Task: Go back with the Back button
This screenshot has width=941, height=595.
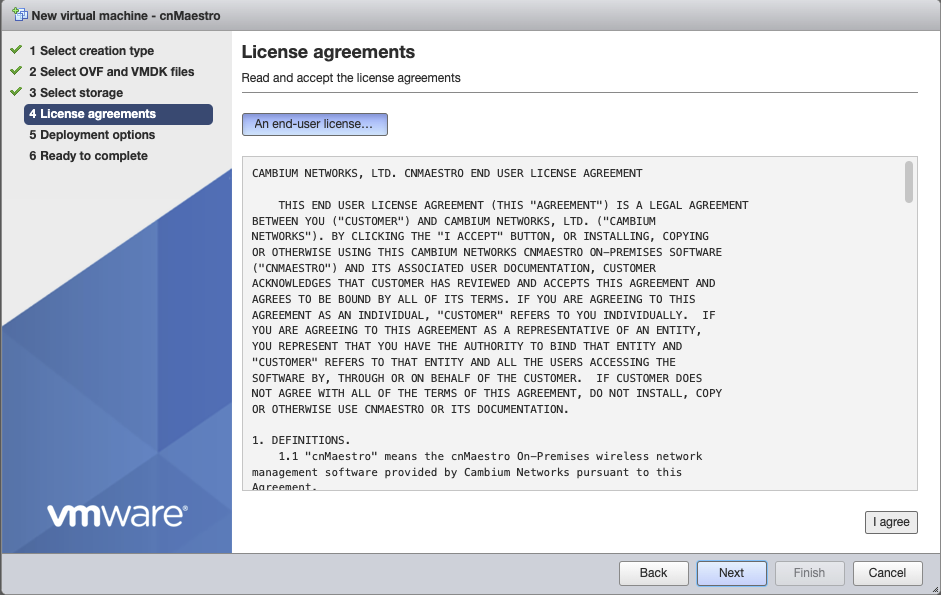Action: 653,573
